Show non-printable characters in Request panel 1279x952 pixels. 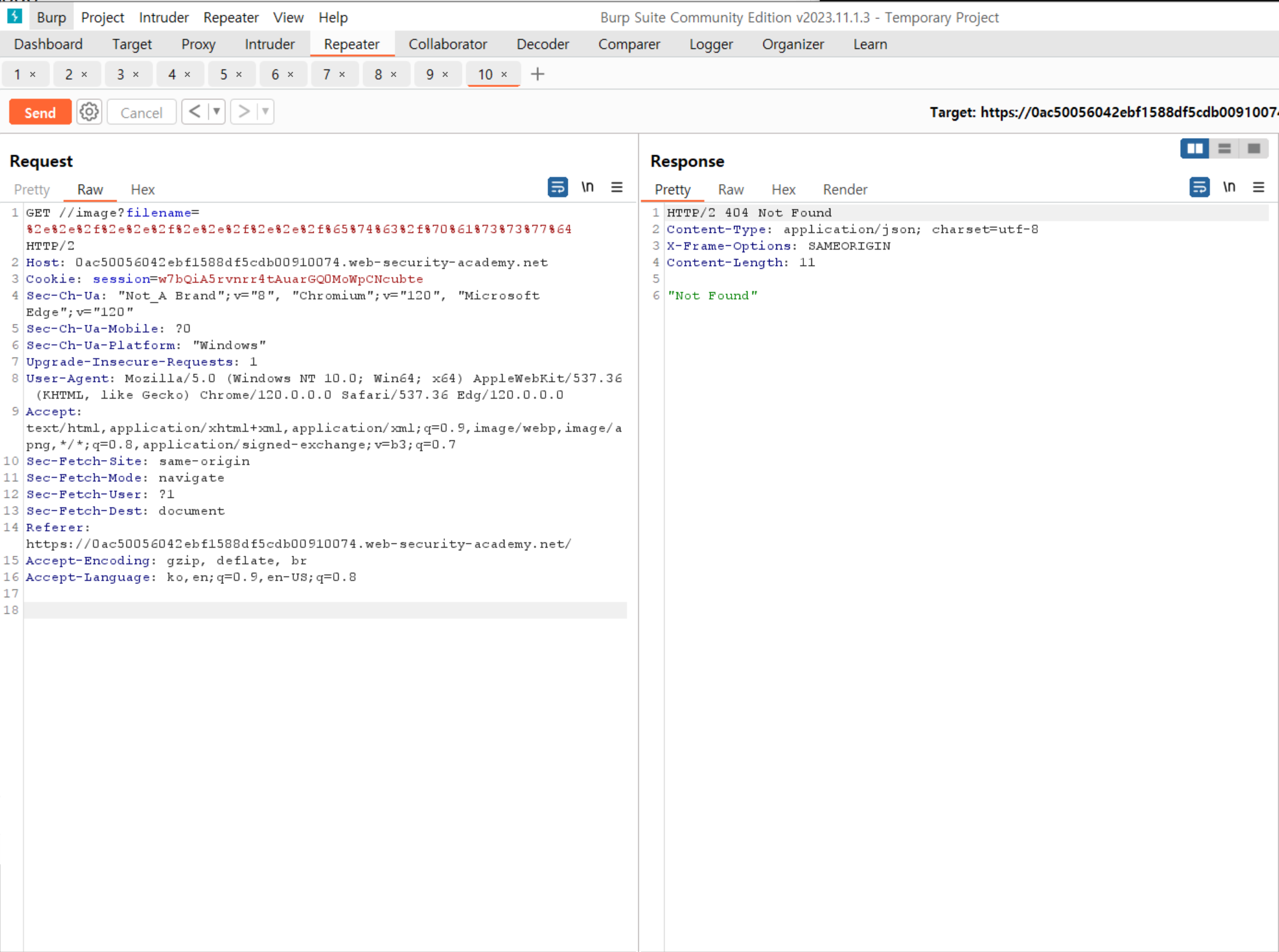coord(587,188)
